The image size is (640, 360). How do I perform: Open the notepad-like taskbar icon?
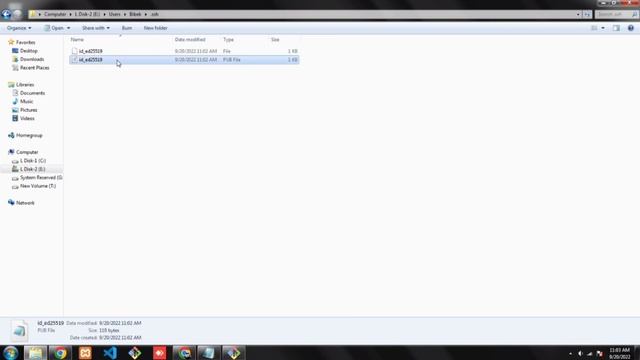point(209,353)
